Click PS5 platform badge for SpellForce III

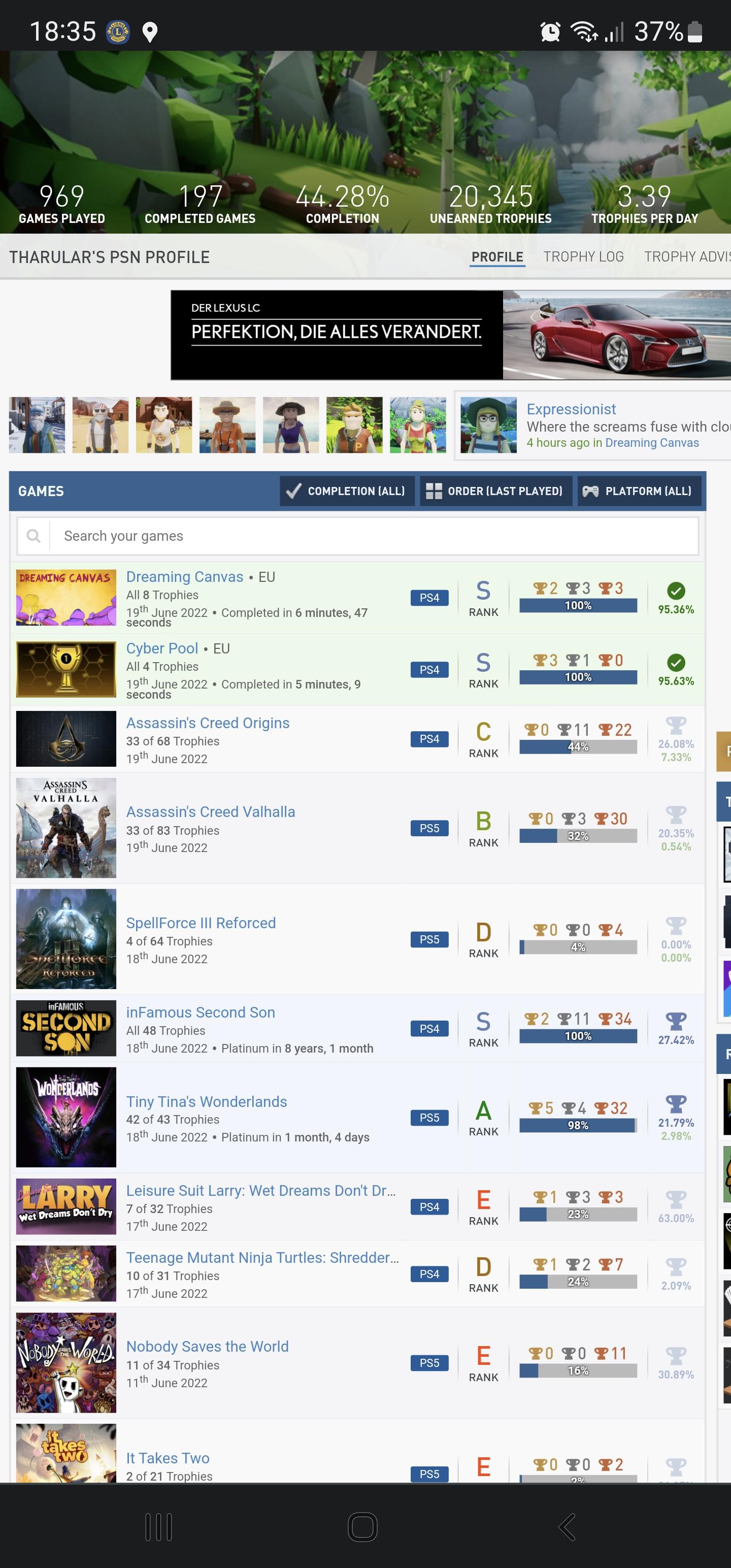point(429,939)
